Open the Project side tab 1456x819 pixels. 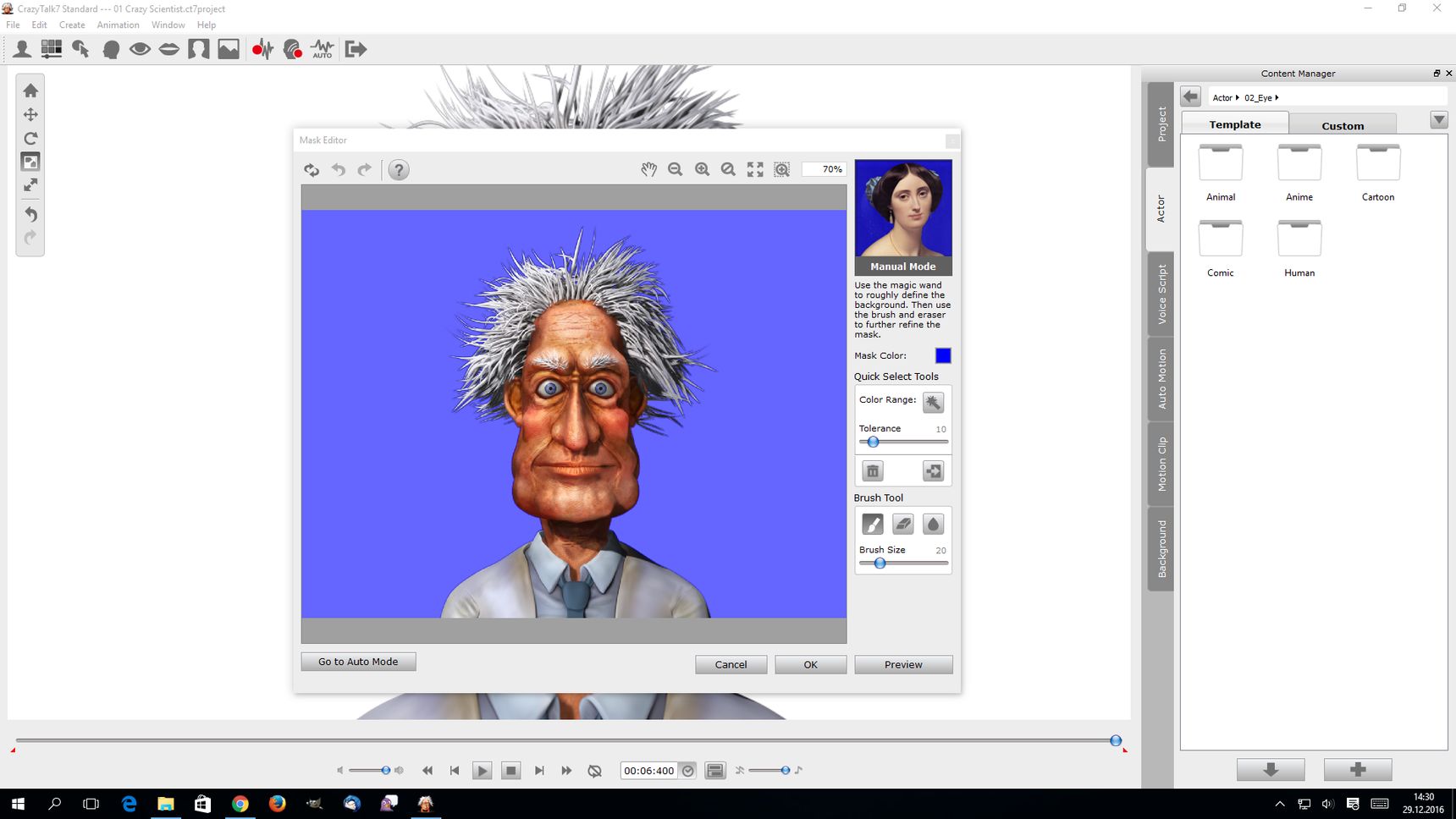1161,124
